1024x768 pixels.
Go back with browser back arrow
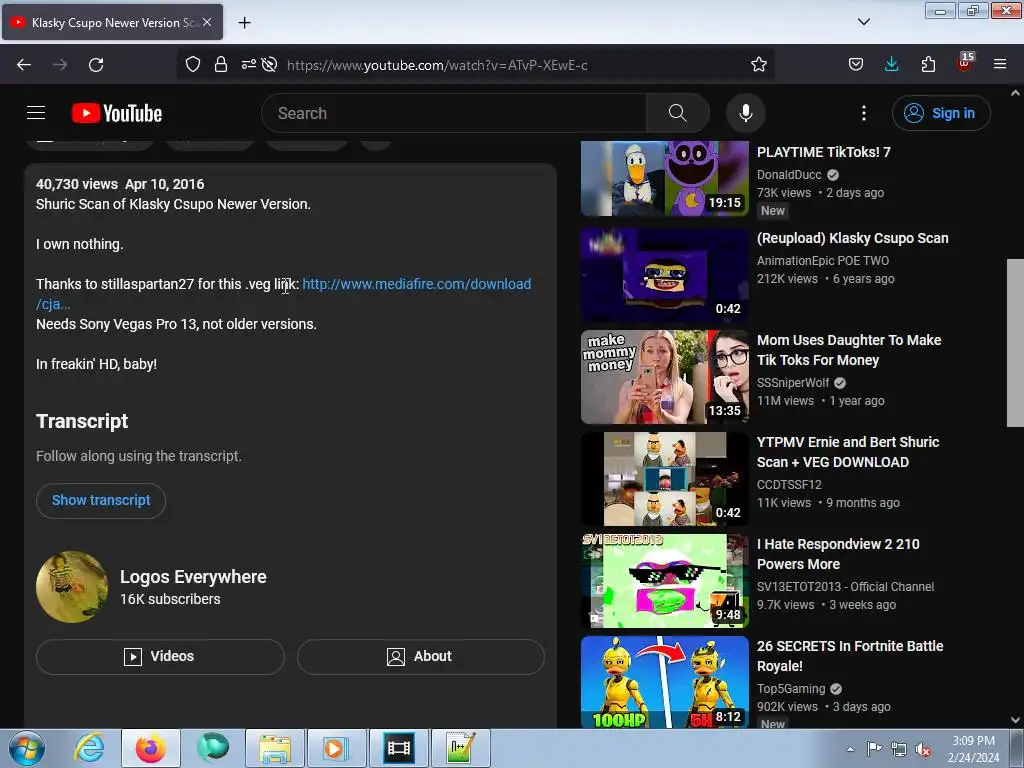(24, 65)
